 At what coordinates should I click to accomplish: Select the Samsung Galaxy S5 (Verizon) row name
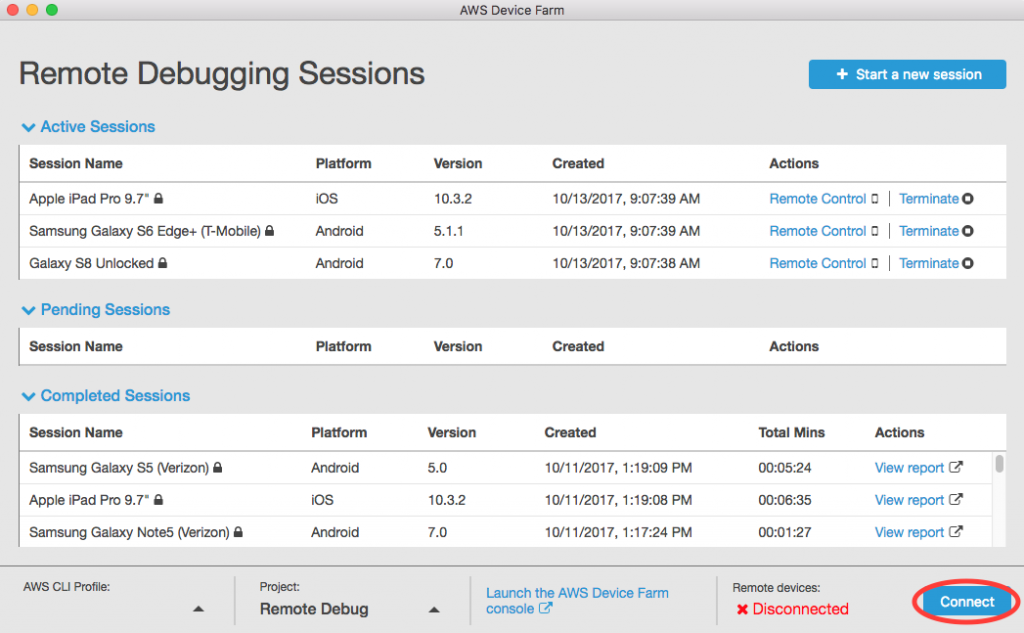tap(119, 468)
